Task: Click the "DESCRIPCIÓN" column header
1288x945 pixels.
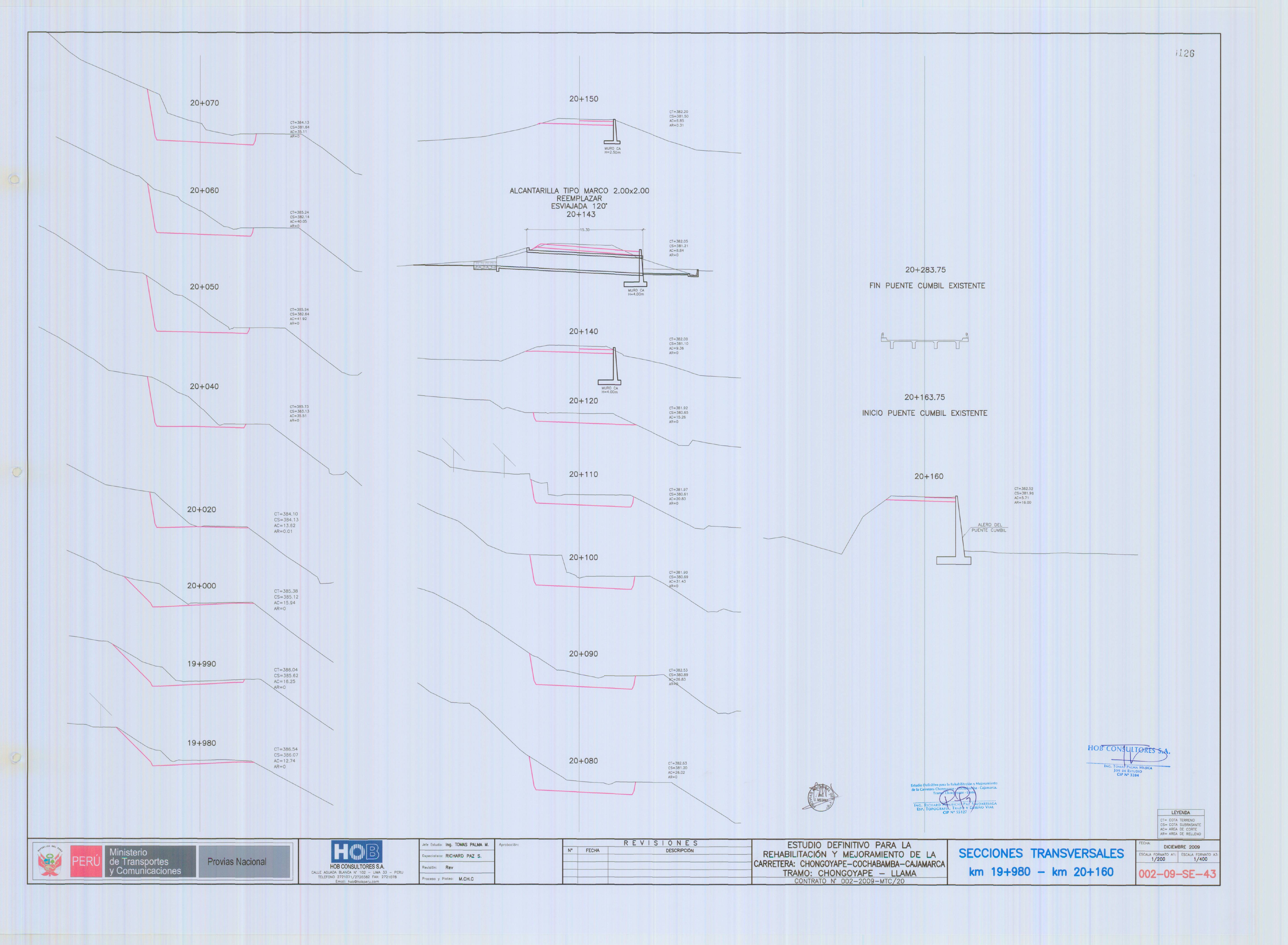Action: click(679, 851)
